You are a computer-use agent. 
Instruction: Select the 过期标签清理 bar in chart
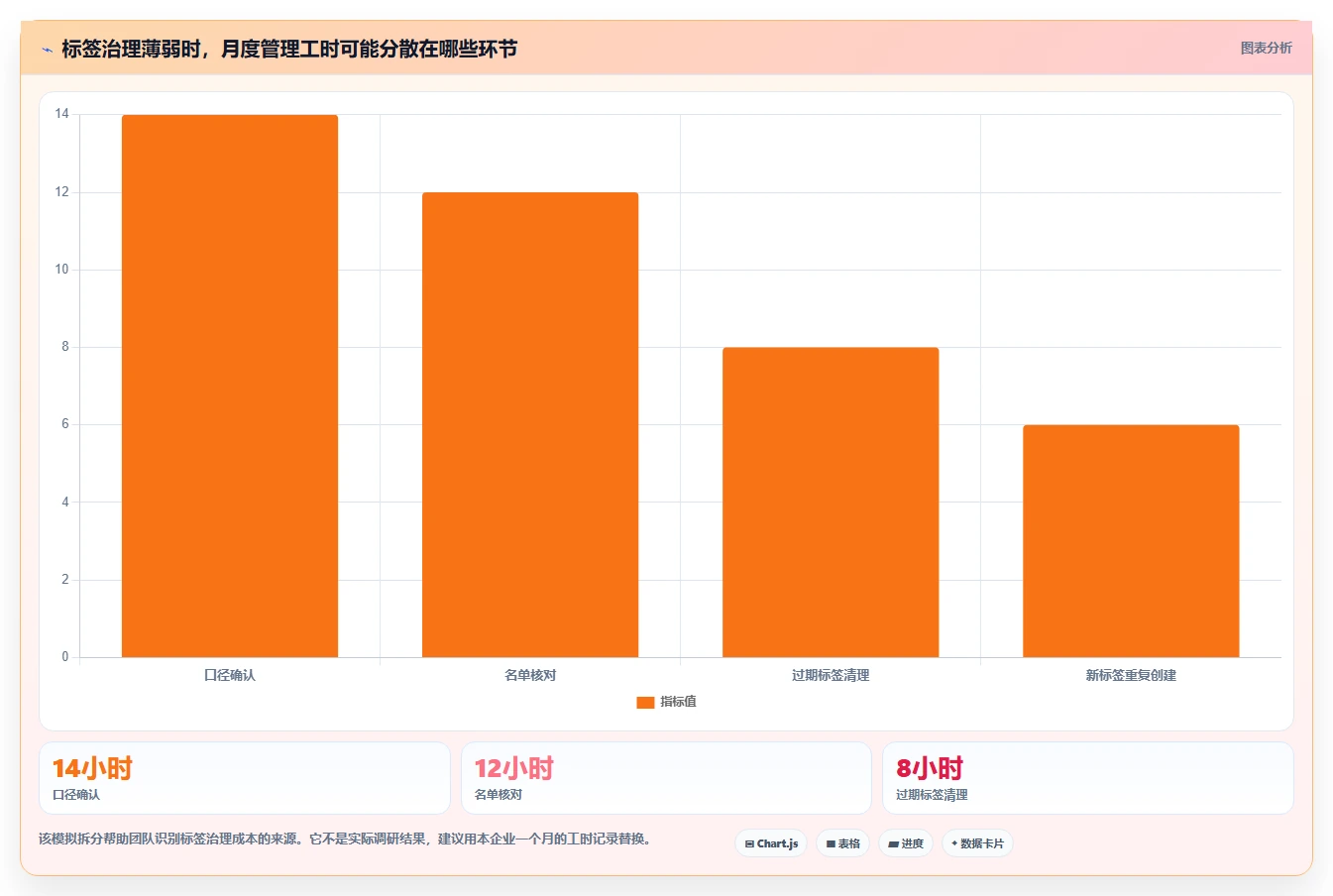point(831,502)
